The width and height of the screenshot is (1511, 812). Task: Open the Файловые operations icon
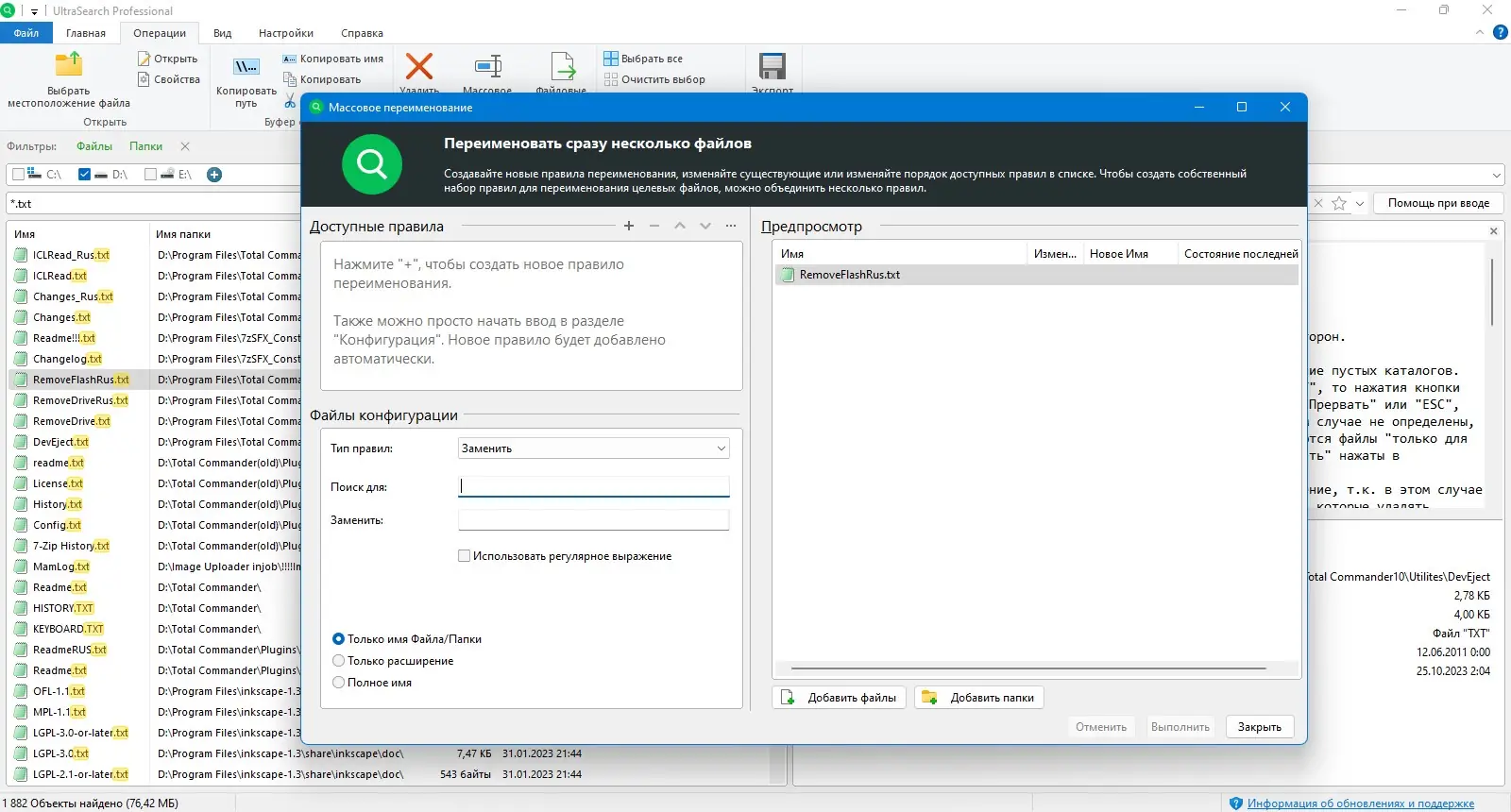pyautogui.click(x=563, y=67)
